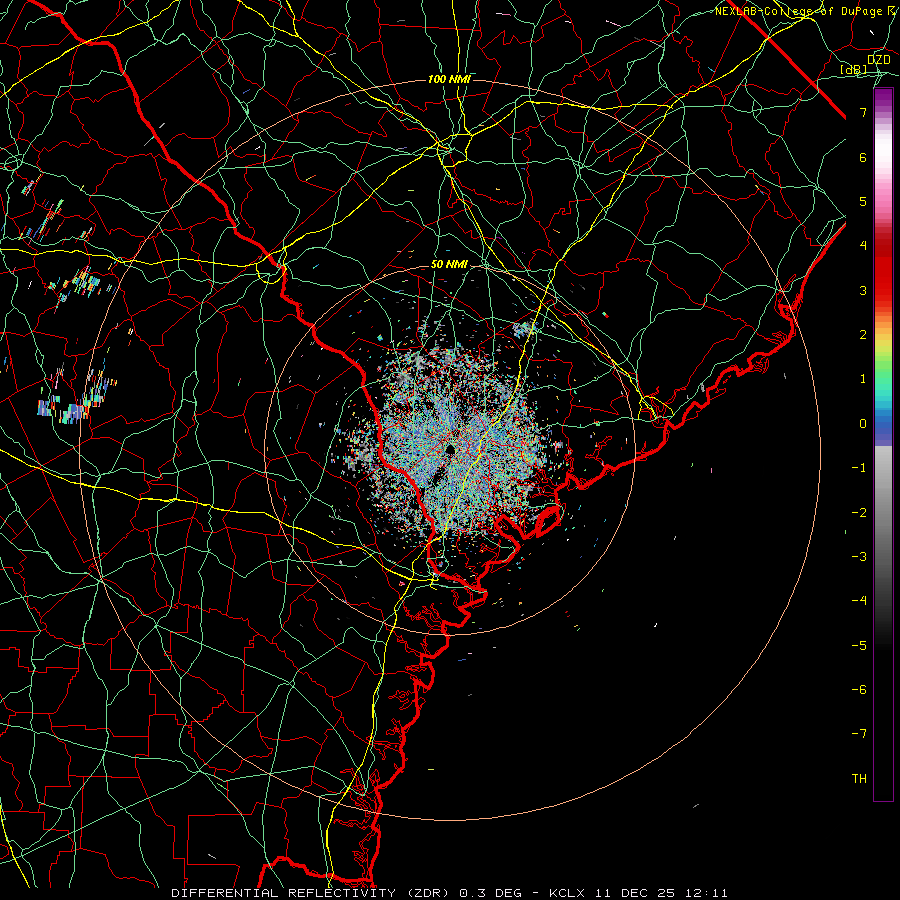The width and height of the screenshot is (900, 900).
Task: Click the KCLX station identifier in caption
Action: (568, 893)
